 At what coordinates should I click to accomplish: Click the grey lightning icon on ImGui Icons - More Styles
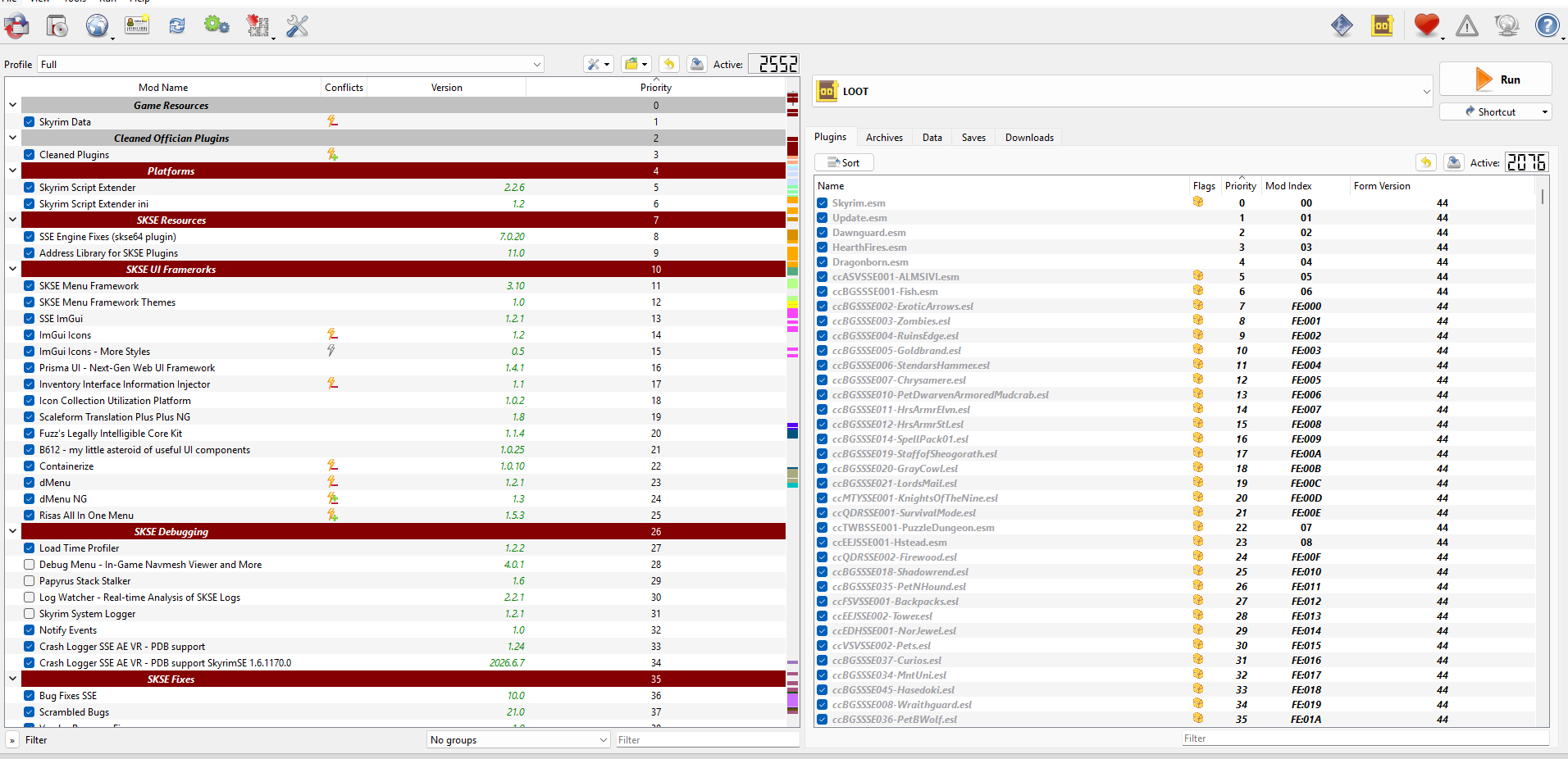point(331,351)
